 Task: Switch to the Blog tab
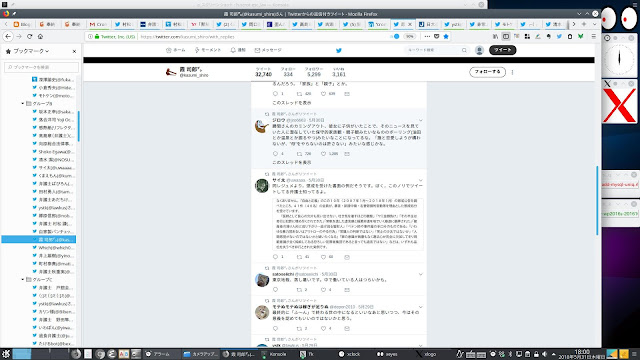[x=22, y=24]
